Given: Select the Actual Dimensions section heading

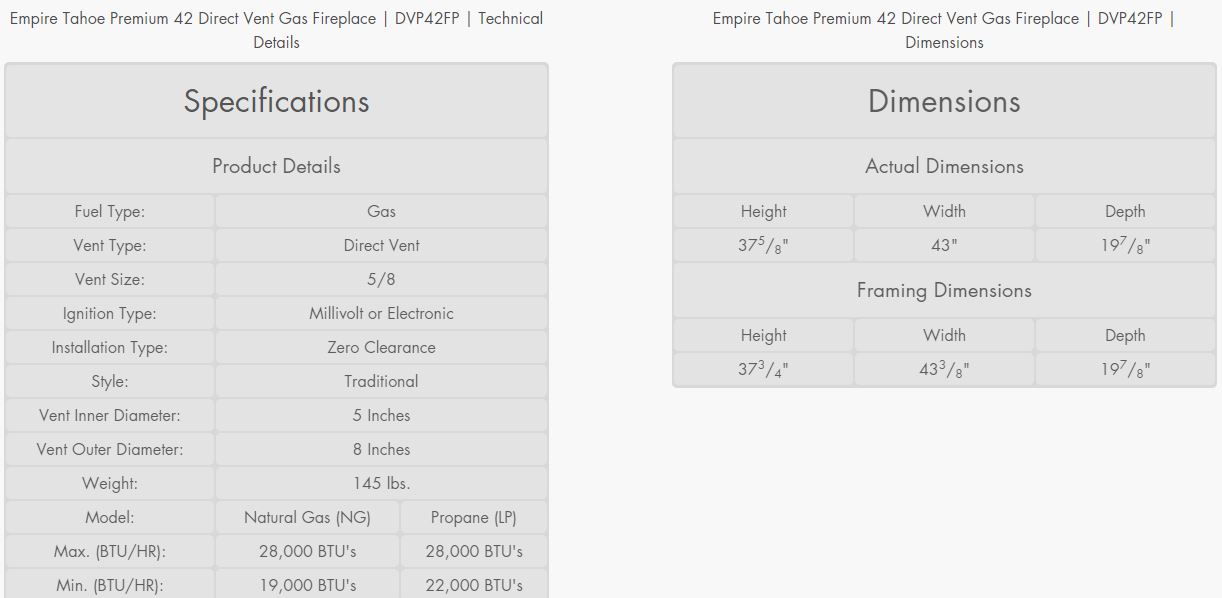Looking at the screenshot, I should click(944, 166).
